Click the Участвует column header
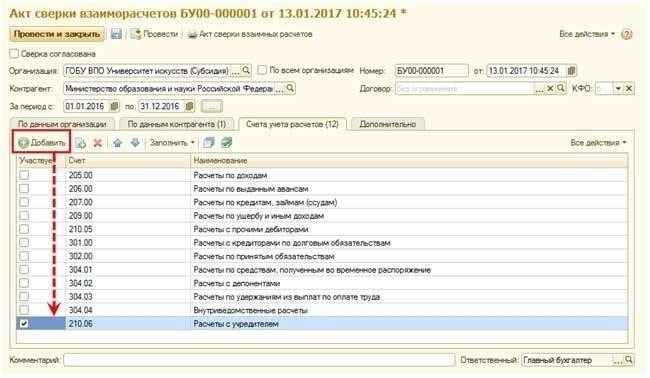 pyautogui.click(x=41, y=160)
